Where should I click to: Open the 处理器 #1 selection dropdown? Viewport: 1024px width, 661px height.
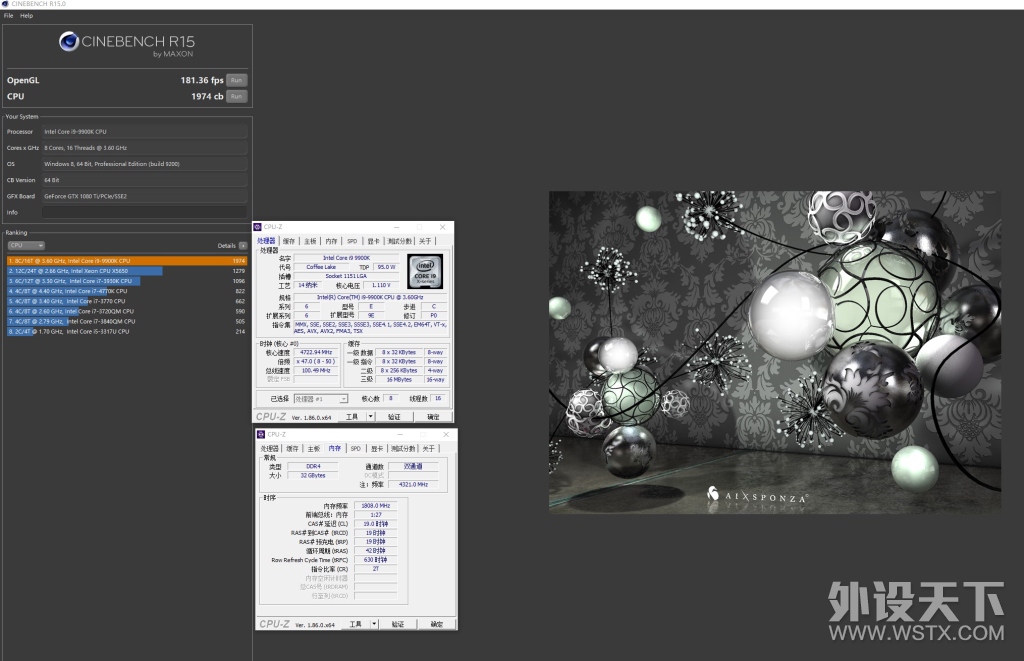pos(321,398)
